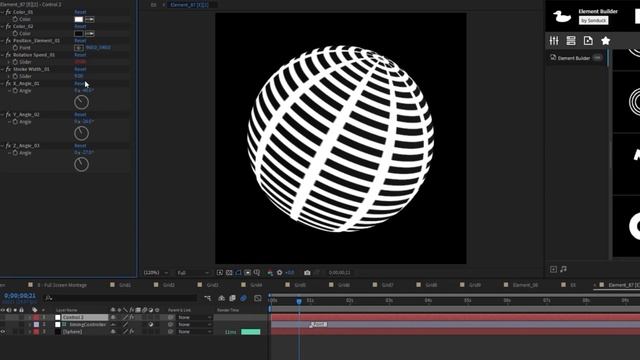Click the eyedropper for Color_01
This screenshot has height=360, width=640.
click(90, 19)
